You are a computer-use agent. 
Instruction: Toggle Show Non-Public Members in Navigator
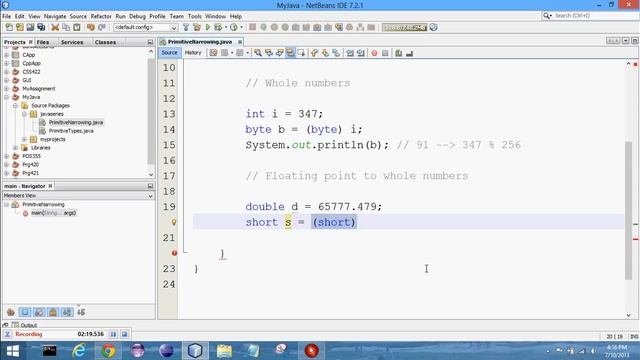[x=53, y=312]
